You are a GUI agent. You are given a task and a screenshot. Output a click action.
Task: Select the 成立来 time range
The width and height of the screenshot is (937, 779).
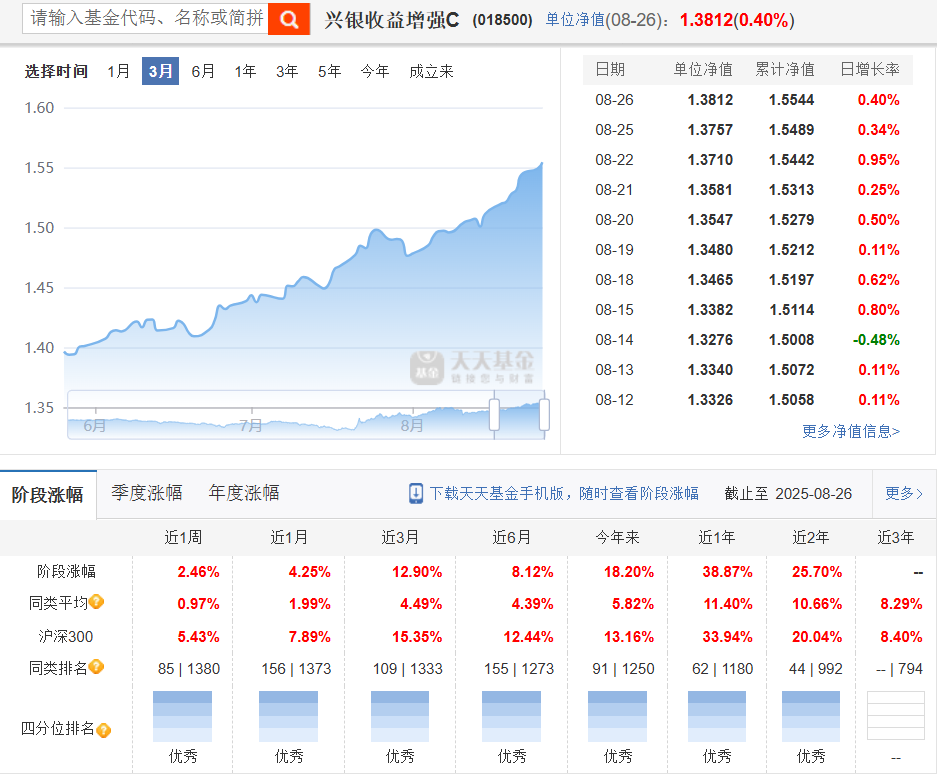(431, 71)
